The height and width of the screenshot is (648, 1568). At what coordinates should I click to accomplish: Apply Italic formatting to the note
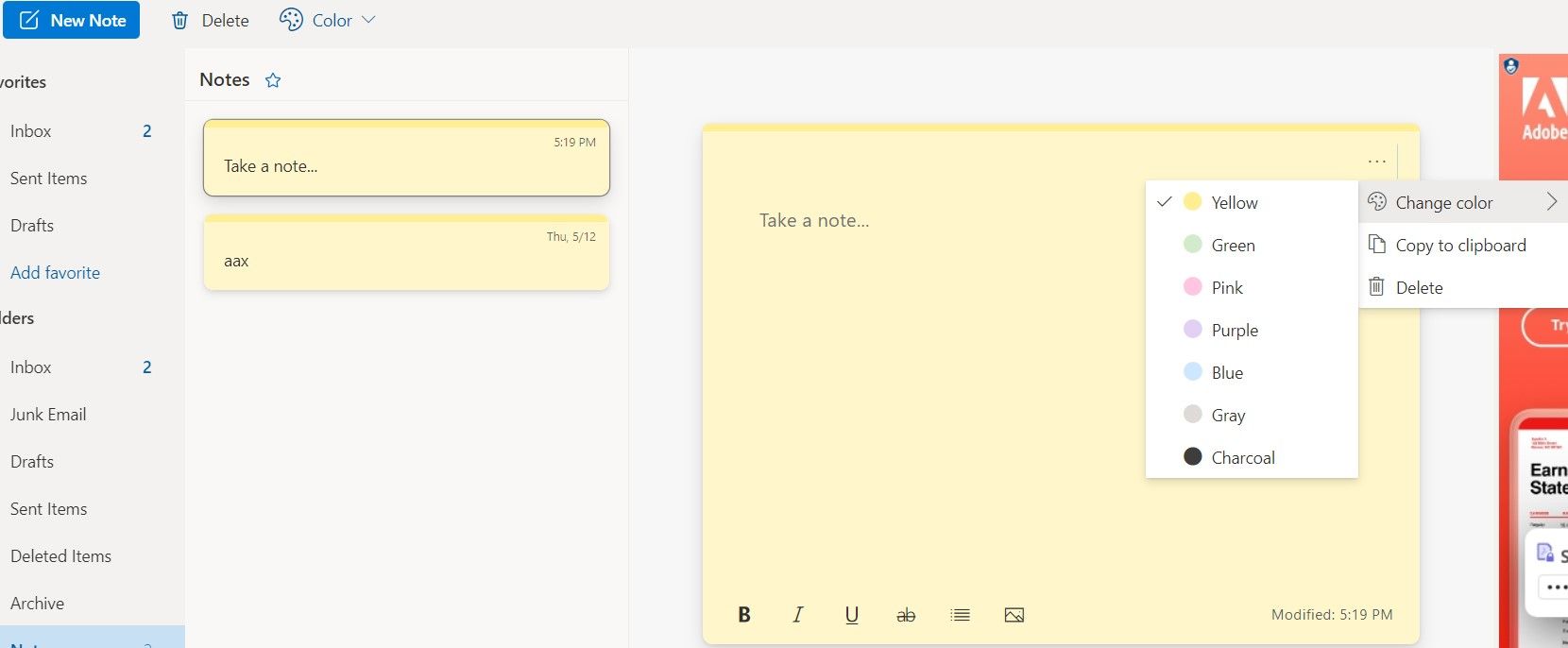pos(797,615)
